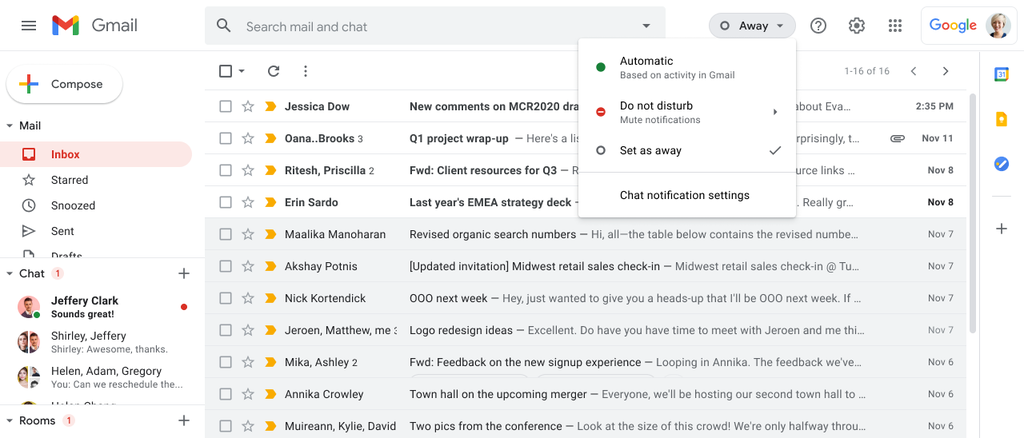This screenshot has height=438, width=1024.
Task: Open Logo redesign ideas email
Action: coord(586,330)
